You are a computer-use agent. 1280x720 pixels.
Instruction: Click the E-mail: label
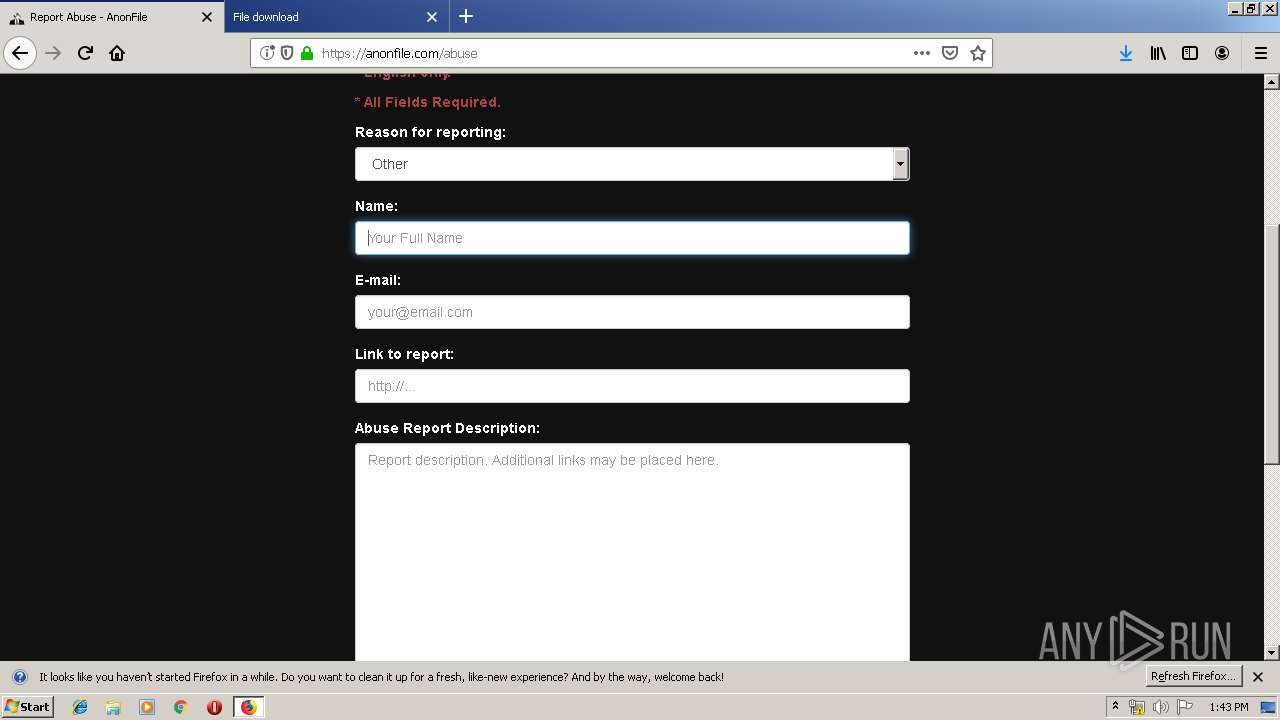(378, 280)
